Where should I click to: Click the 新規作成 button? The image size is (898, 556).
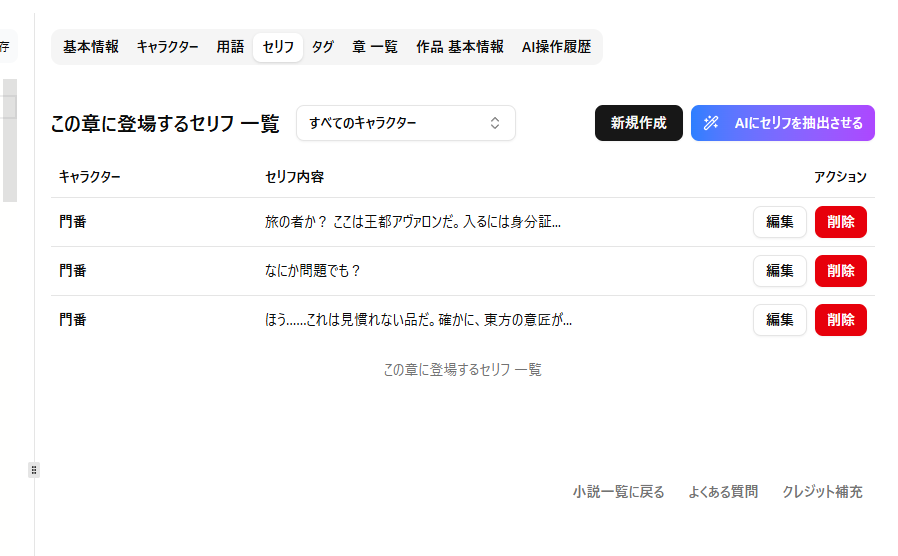pos(638,123)
